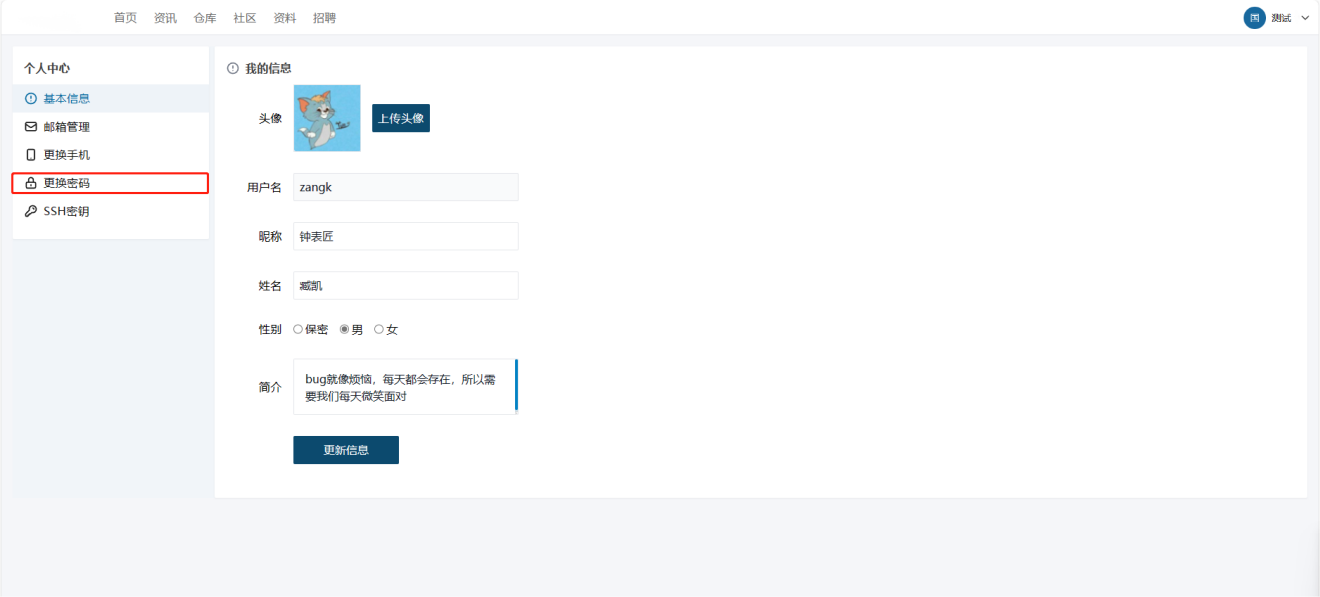Click the key icon for SSH密钥
This screenshot has width=1320, height=597.
[x=31, y=212]
